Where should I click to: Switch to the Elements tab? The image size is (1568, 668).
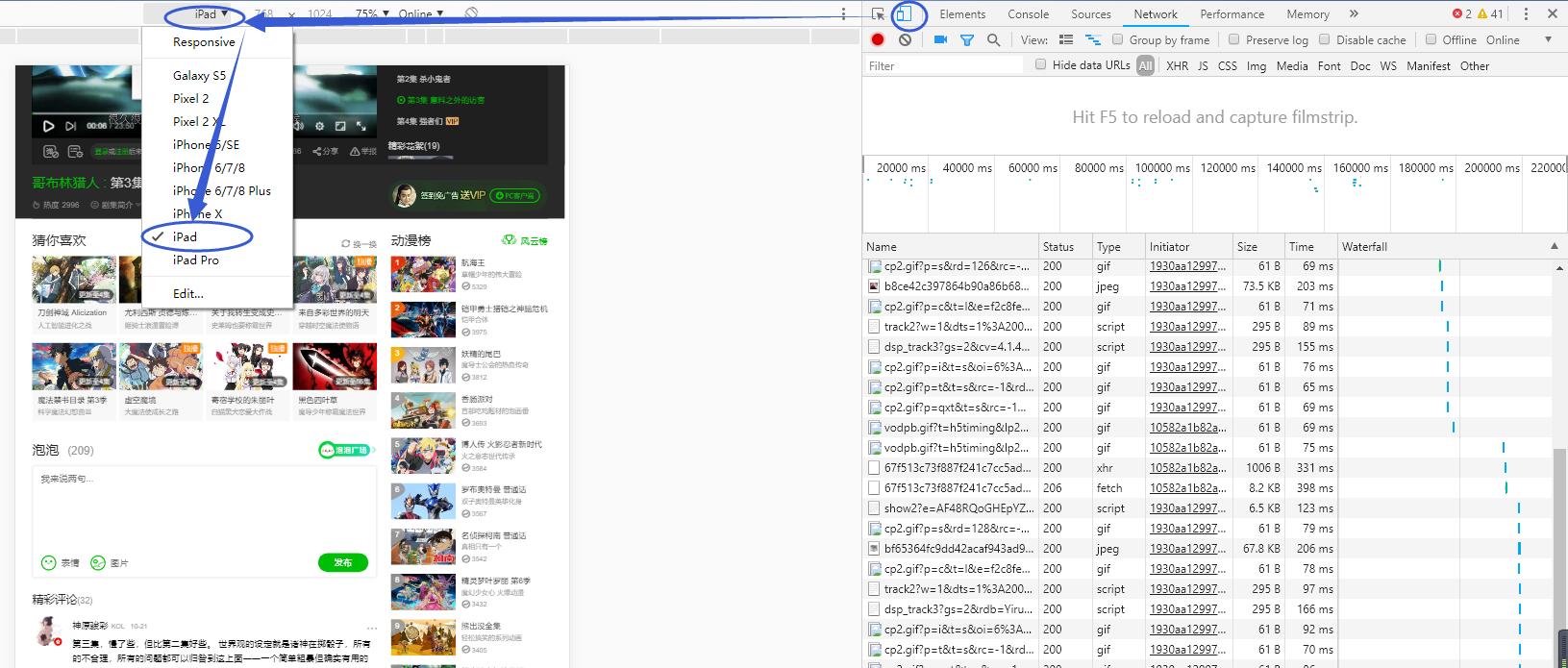point(962,14)
